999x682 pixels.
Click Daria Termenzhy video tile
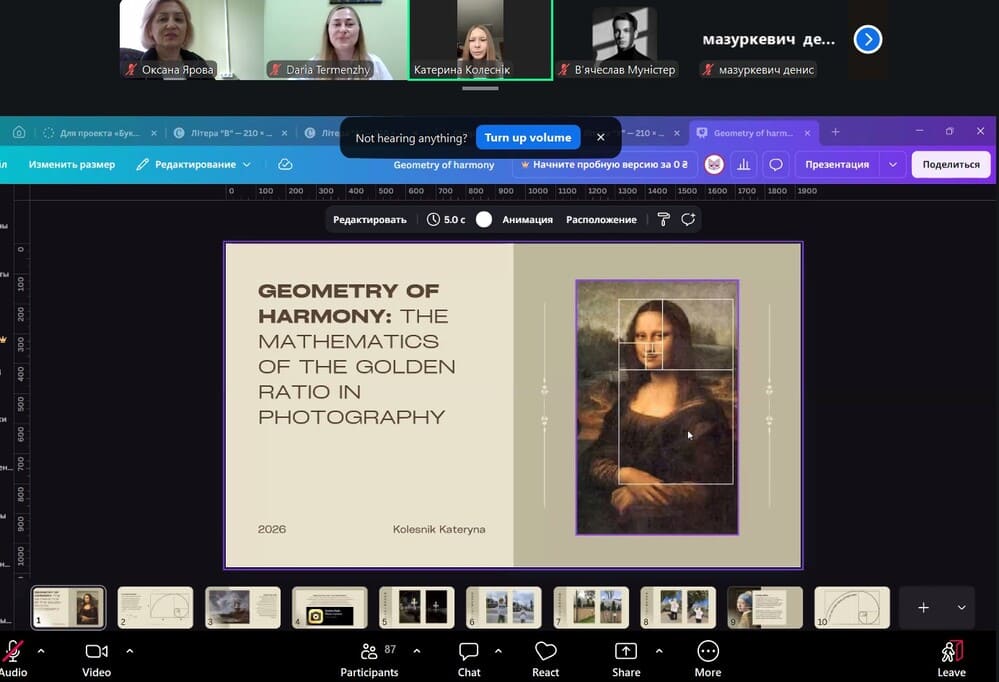coord(336,40)
